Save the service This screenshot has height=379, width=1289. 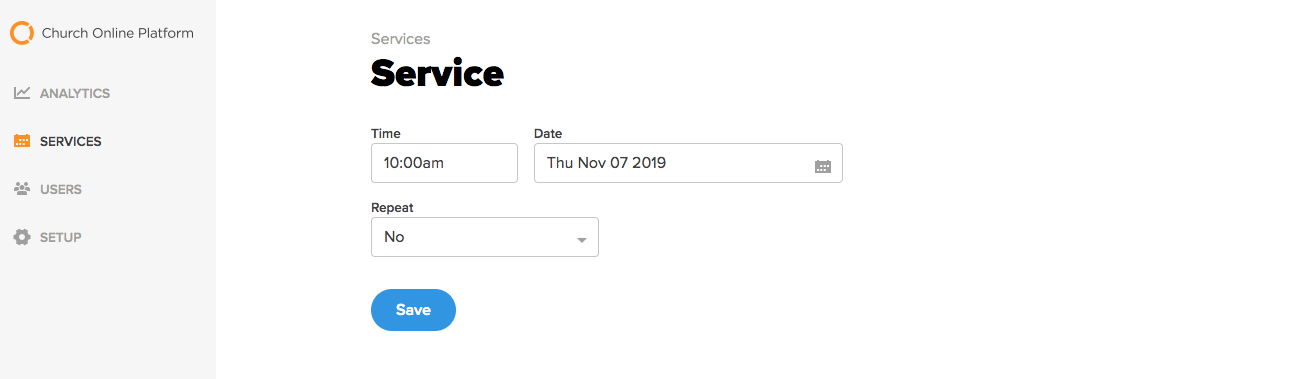tap(413, 310)
